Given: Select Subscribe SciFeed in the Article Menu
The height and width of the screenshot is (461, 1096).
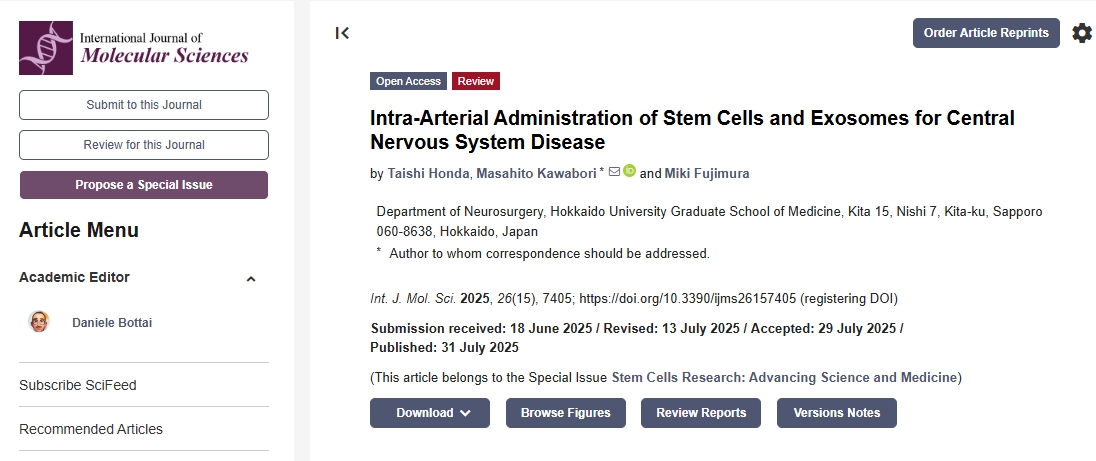Looking at the screenshot, I should point(78,385).
